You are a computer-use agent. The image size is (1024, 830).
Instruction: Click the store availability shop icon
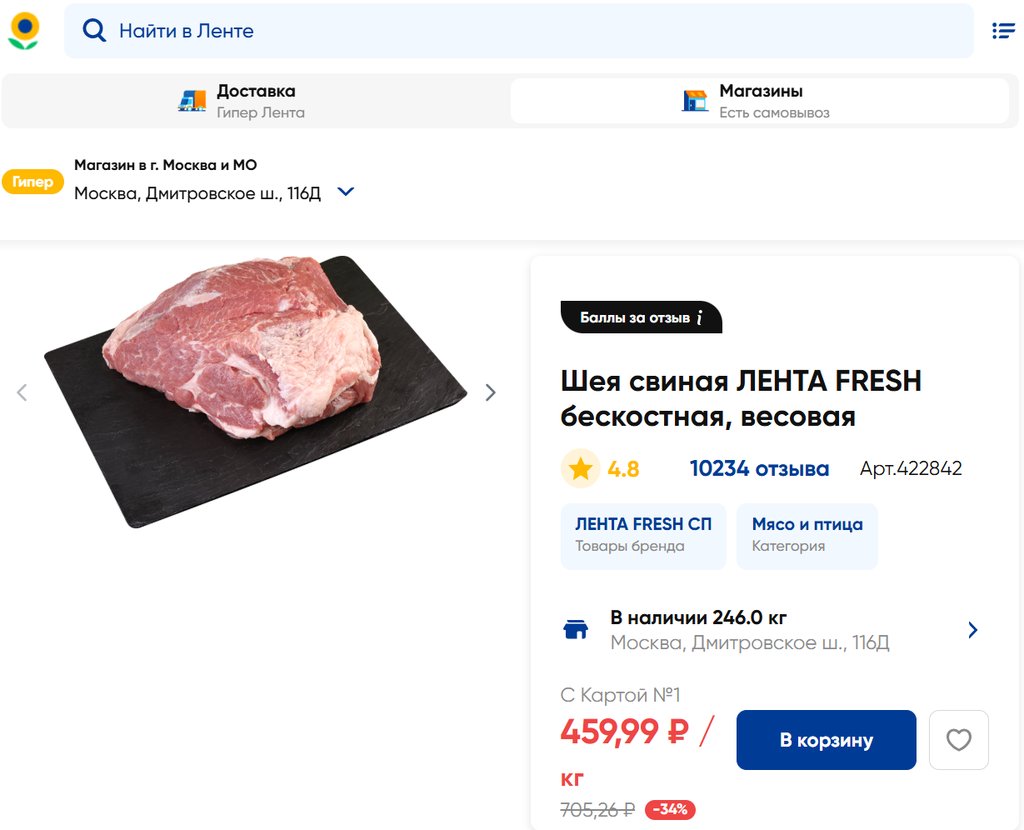pos(576,630)
